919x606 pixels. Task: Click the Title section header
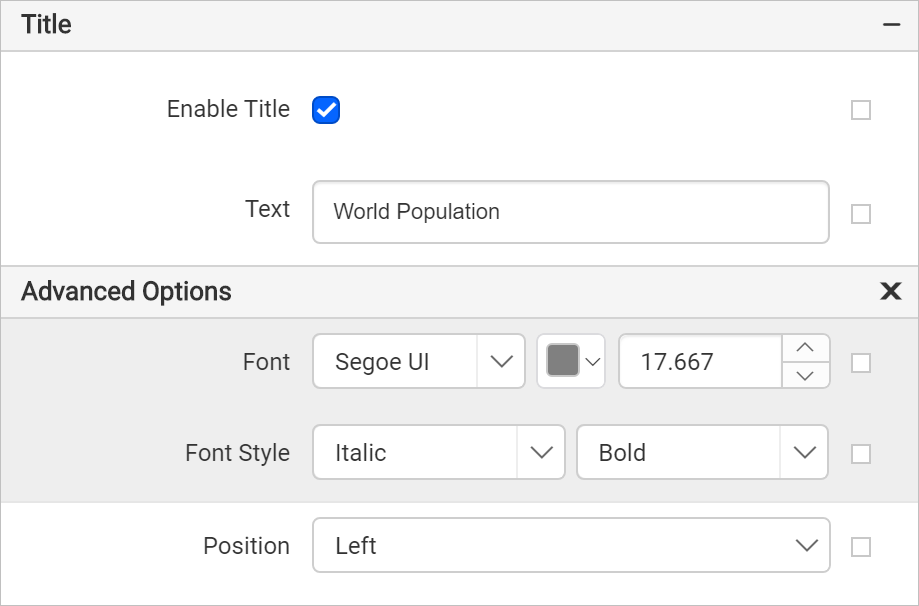click(x=47, y=25)
